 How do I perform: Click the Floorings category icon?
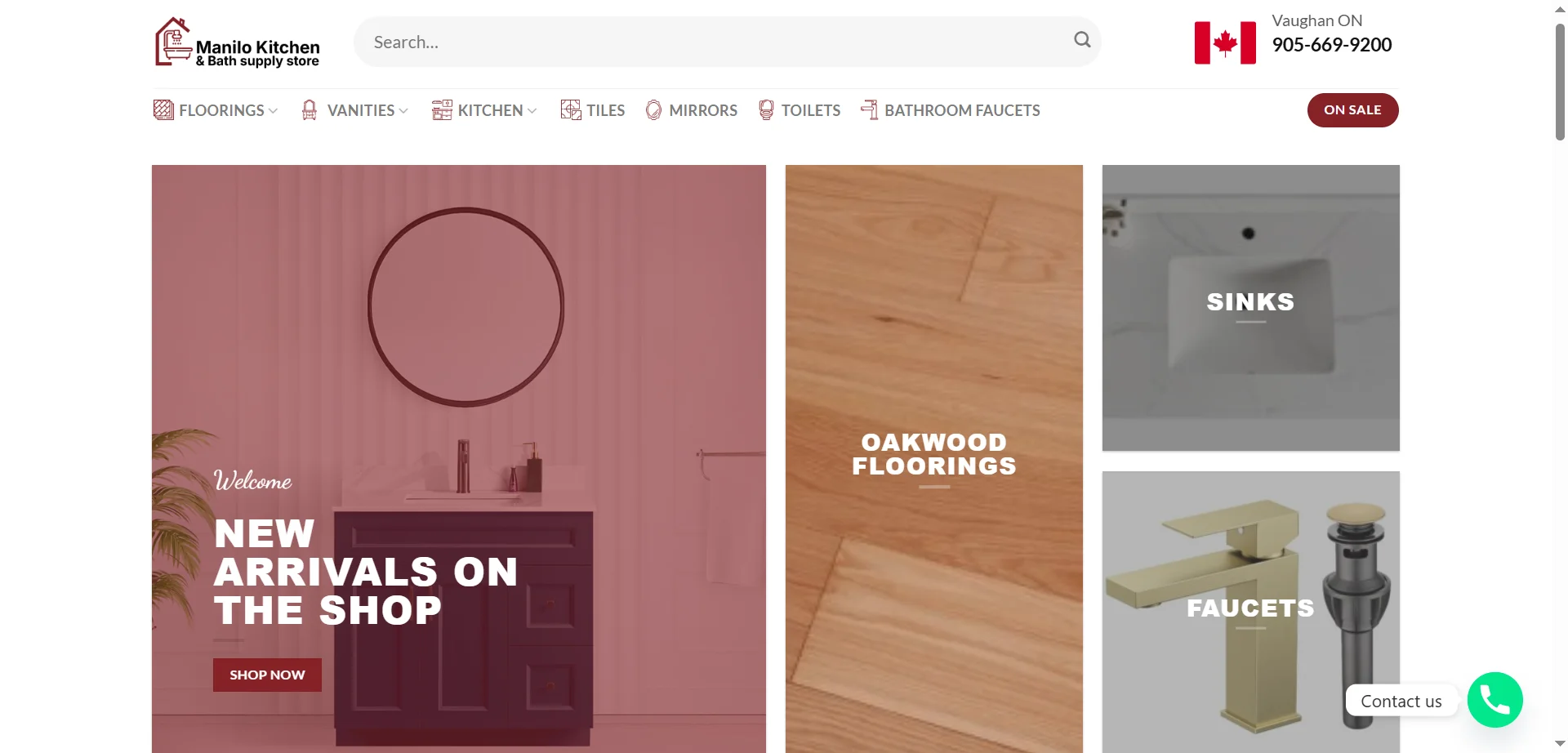coord(163,109)
